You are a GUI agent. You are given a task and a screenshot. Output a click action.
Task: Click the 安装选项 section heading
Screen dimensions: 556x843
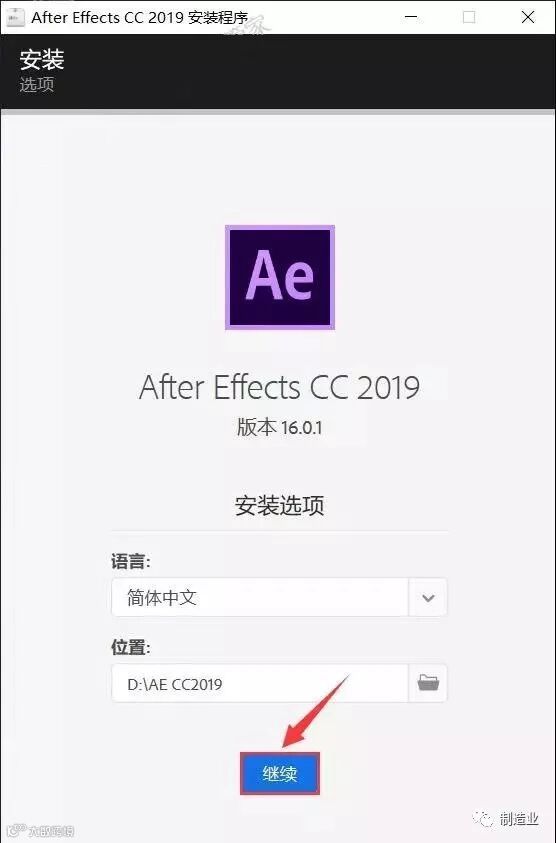[x=280, y=505]
